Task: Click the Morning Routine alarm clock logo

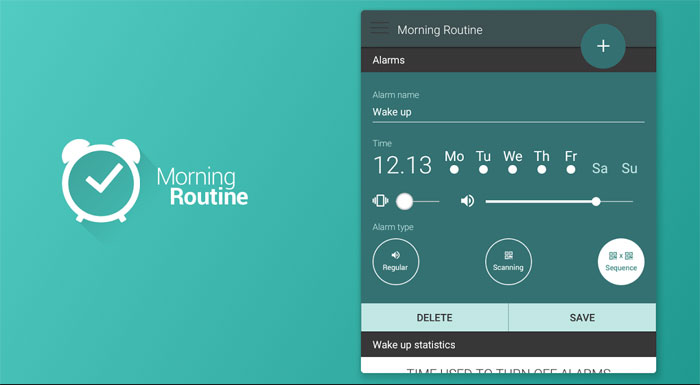Action: point(101,180)
